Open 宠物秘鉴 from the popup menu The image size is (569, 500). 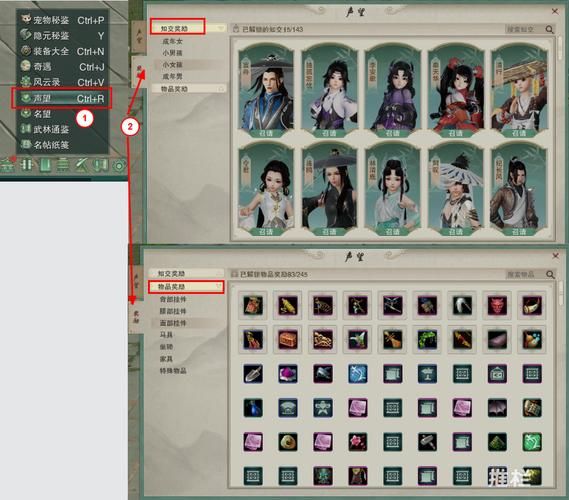(x=62, y=20)
